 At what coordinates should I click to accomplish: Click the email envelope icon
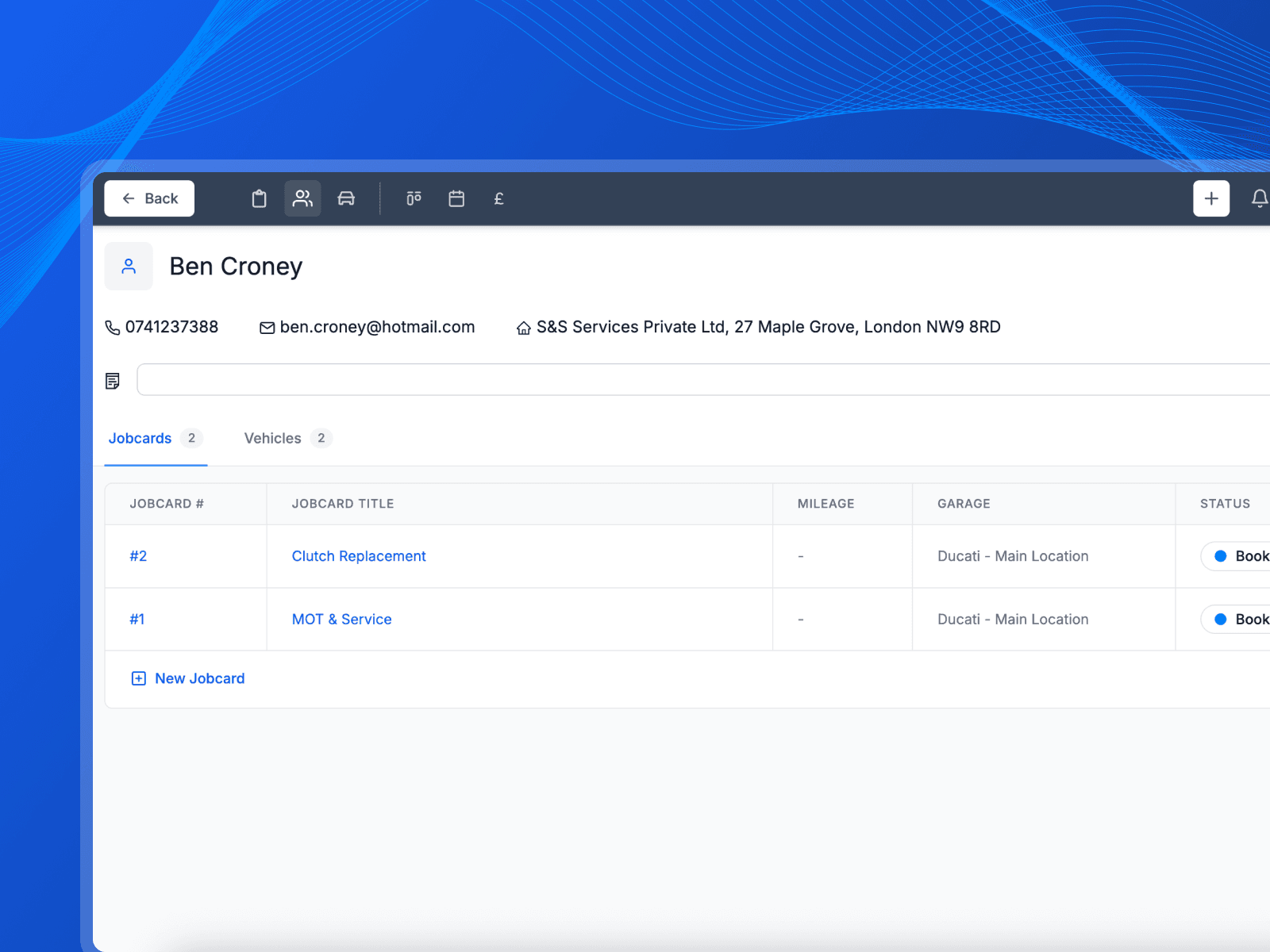267,327
